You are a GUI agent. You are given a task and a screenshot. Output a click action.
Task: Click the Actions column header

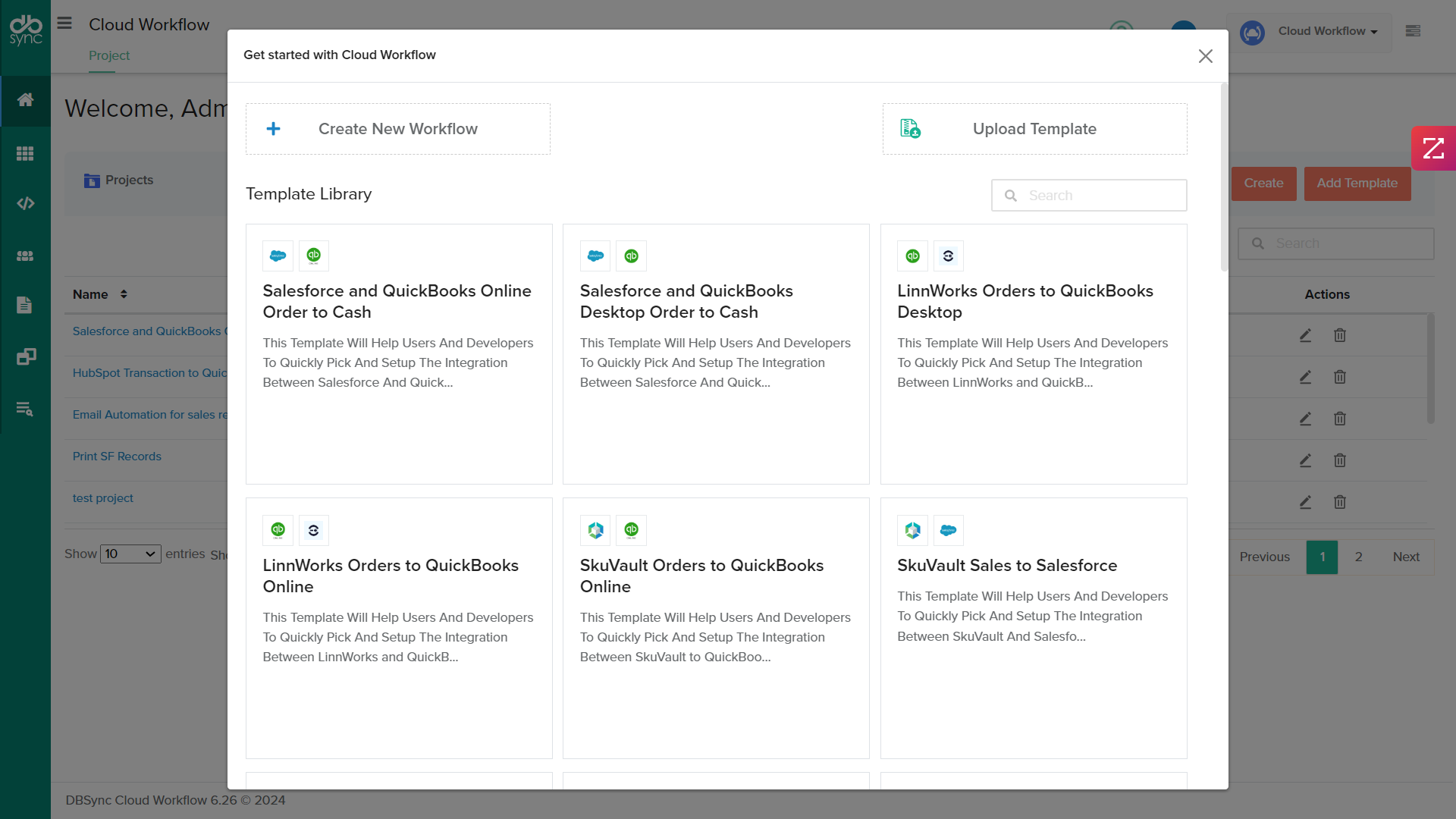tap(1327, 294)
